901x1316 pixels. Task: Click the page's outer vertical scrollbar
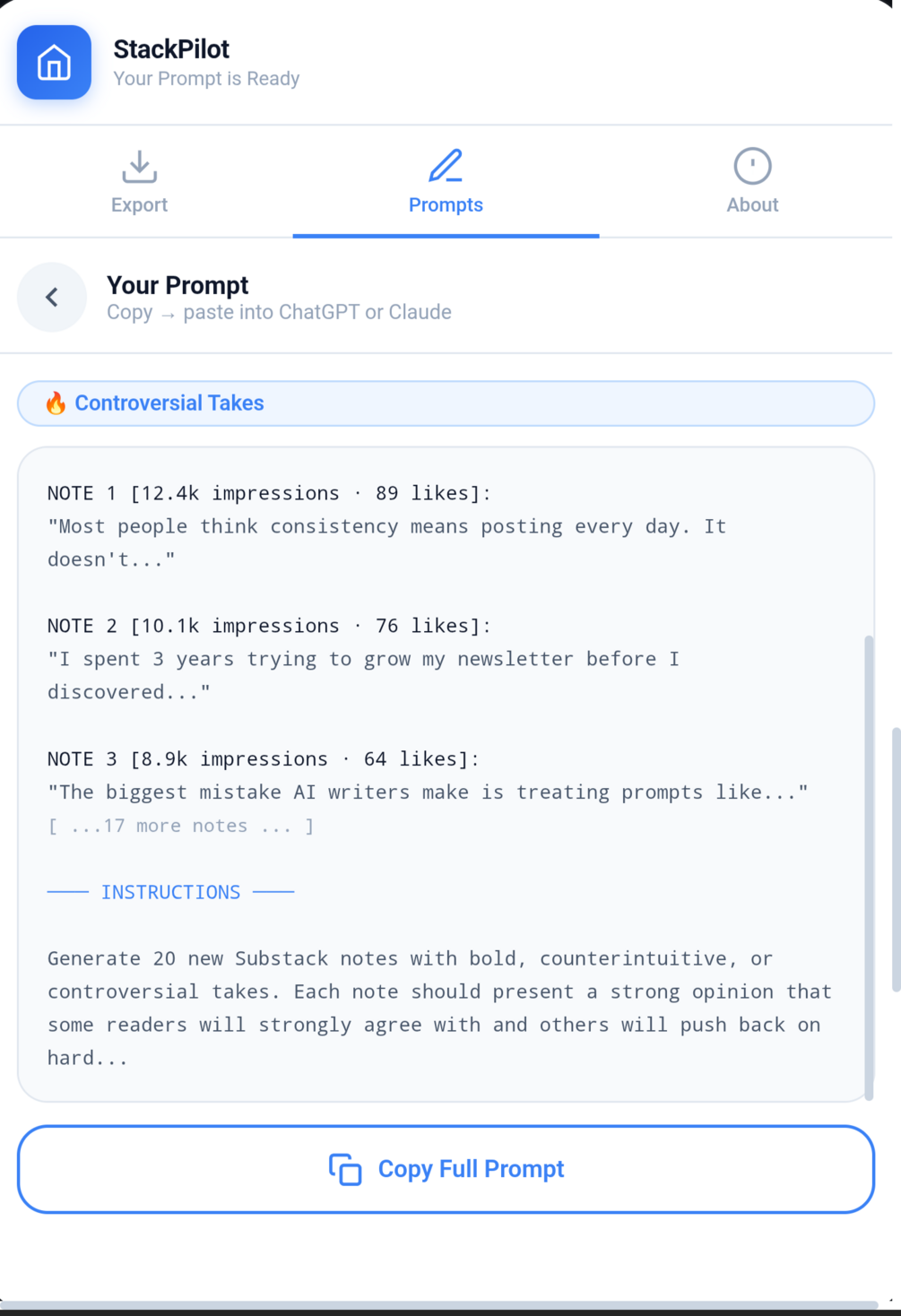tap(896, 861)
